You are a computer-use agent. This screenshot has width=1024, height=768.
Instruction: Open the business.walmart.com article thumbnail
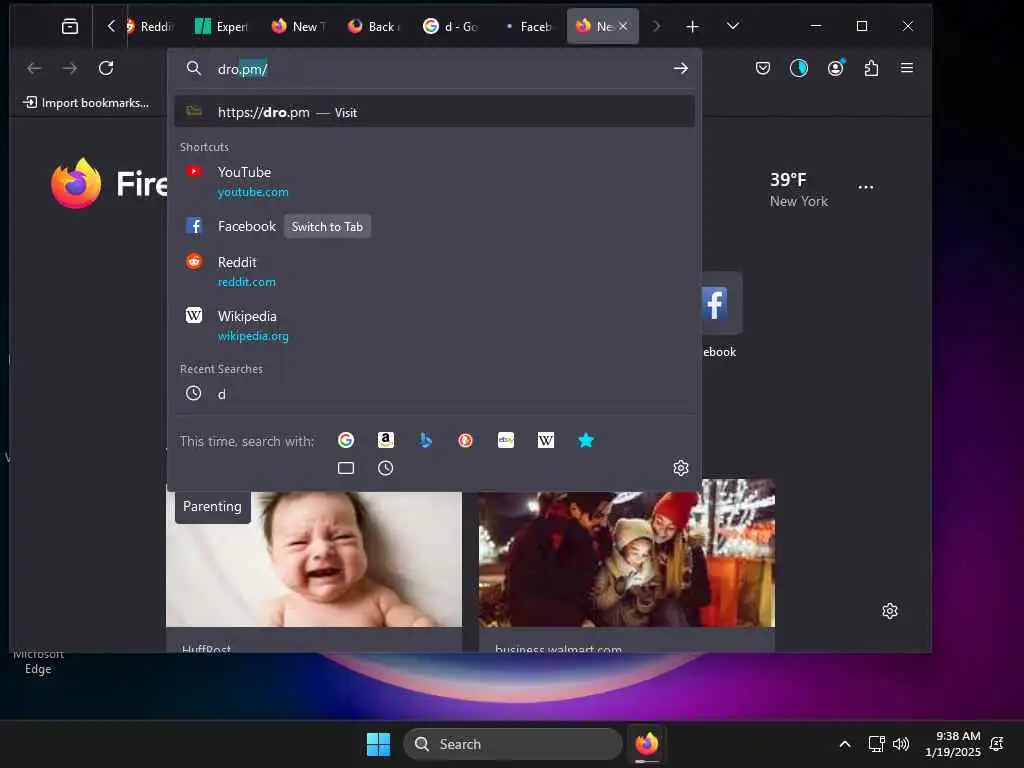[627, 554]
